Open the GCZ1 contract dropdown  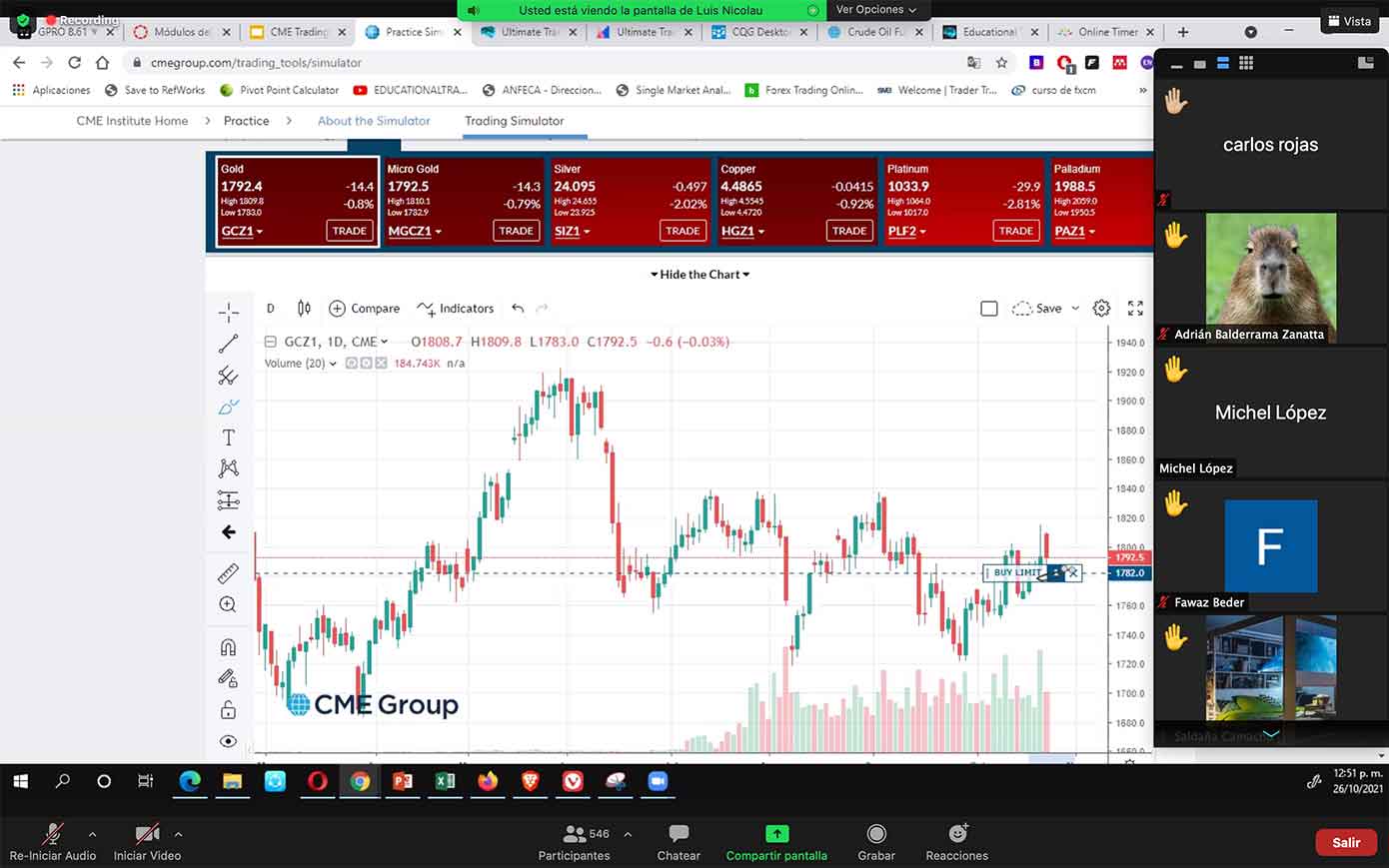coord(242,231)
